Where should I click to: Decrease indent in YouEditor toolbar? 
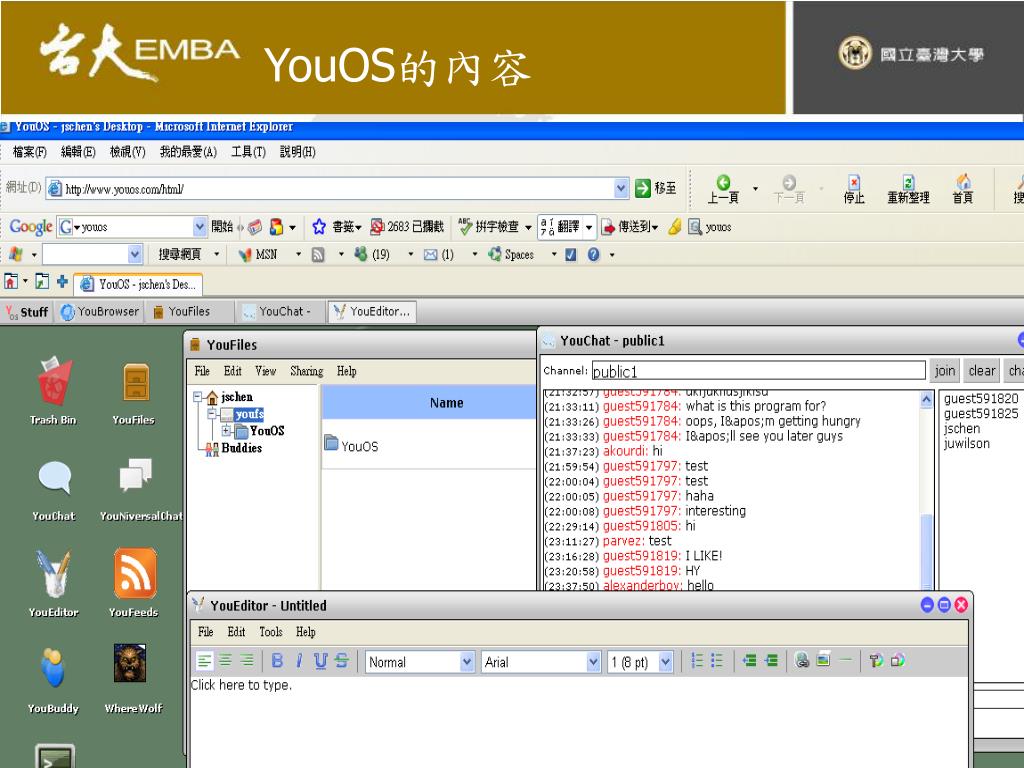(749, 661)
